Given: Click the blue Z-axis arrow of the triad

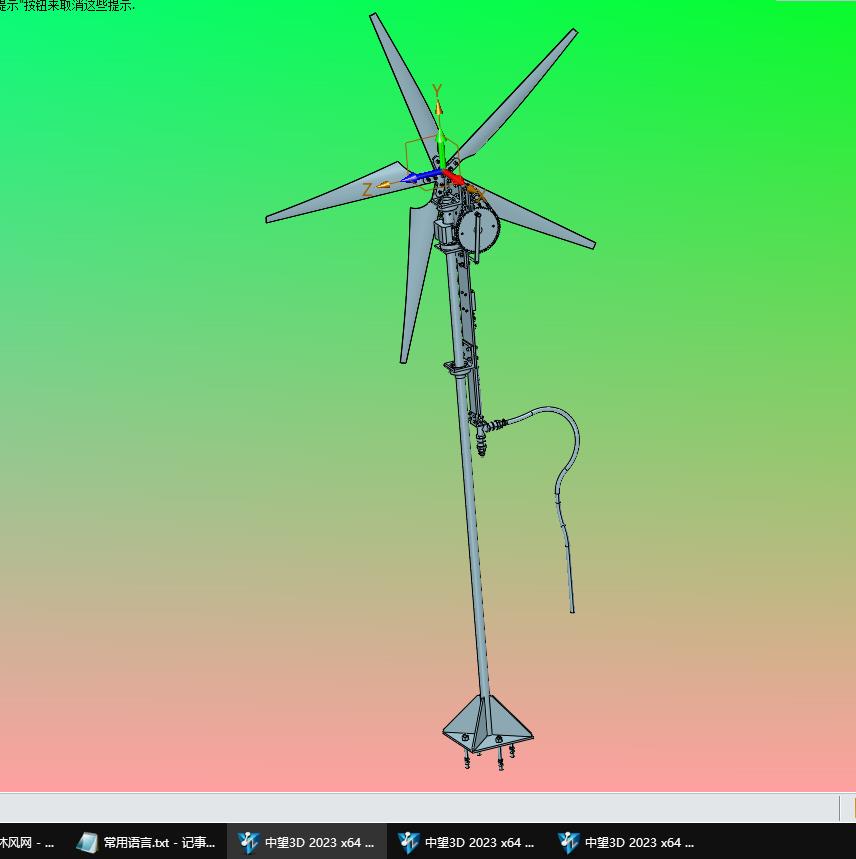Looking at the screenshot, I should [x=421, y=176].
